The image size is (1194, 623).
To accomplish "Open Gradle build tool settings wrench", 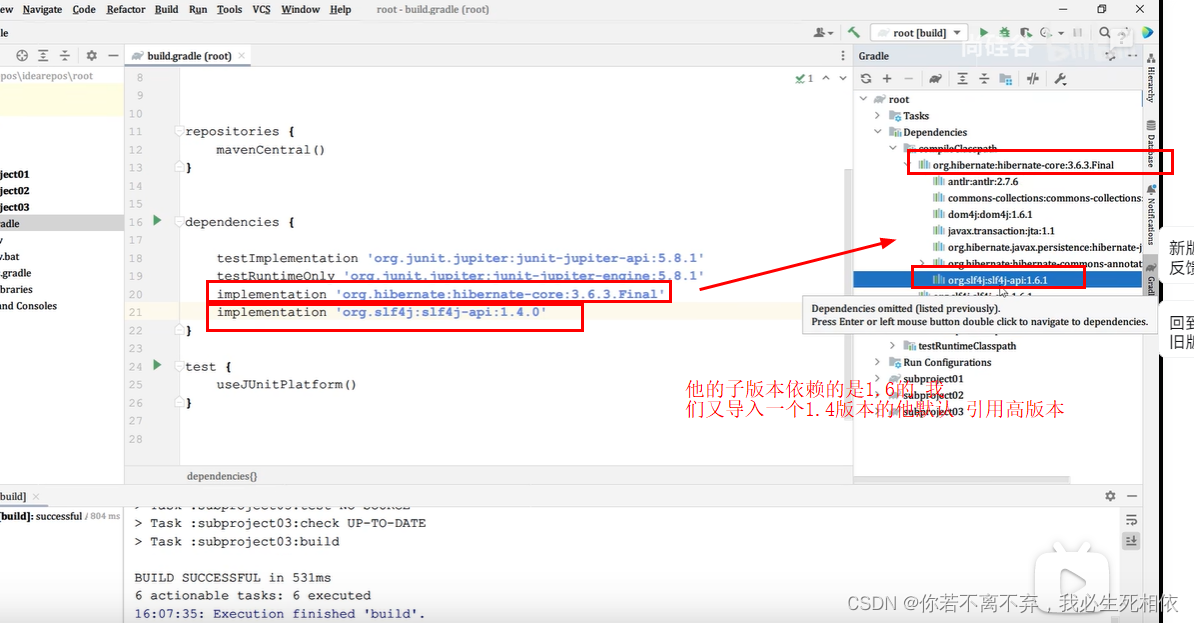I will pos(1060,78).
